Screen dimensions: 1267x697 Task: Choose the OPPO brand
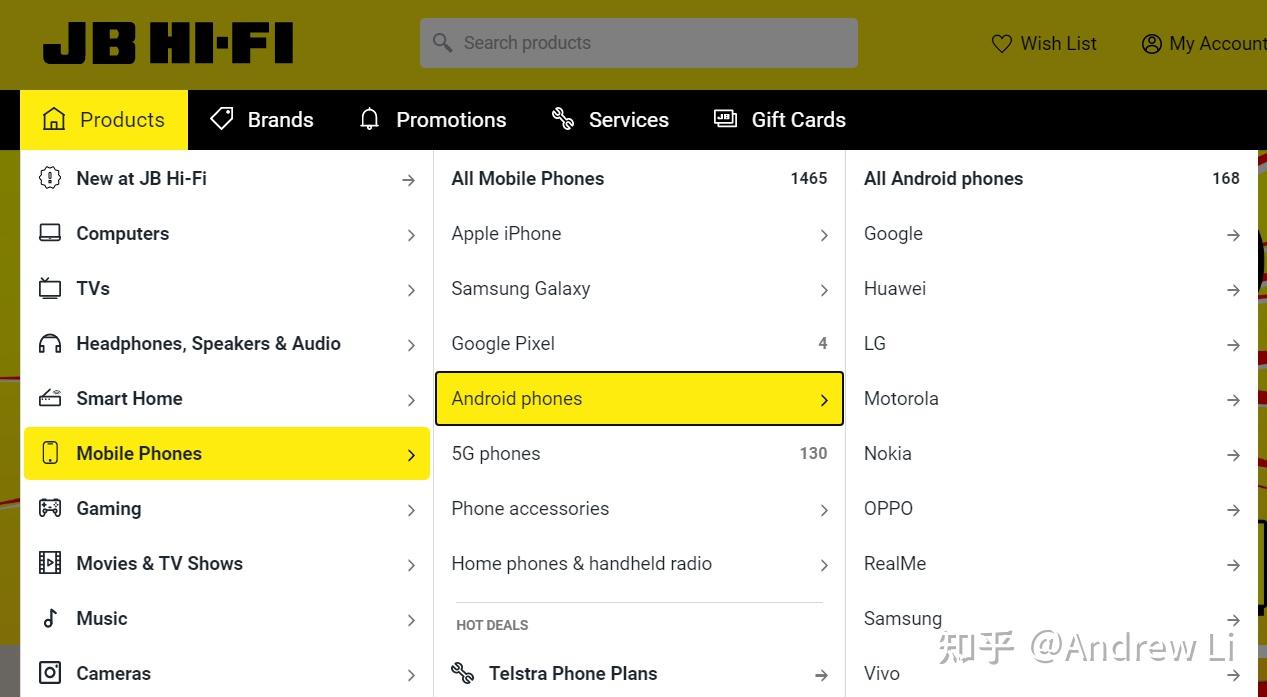[x=1052, y=508]
